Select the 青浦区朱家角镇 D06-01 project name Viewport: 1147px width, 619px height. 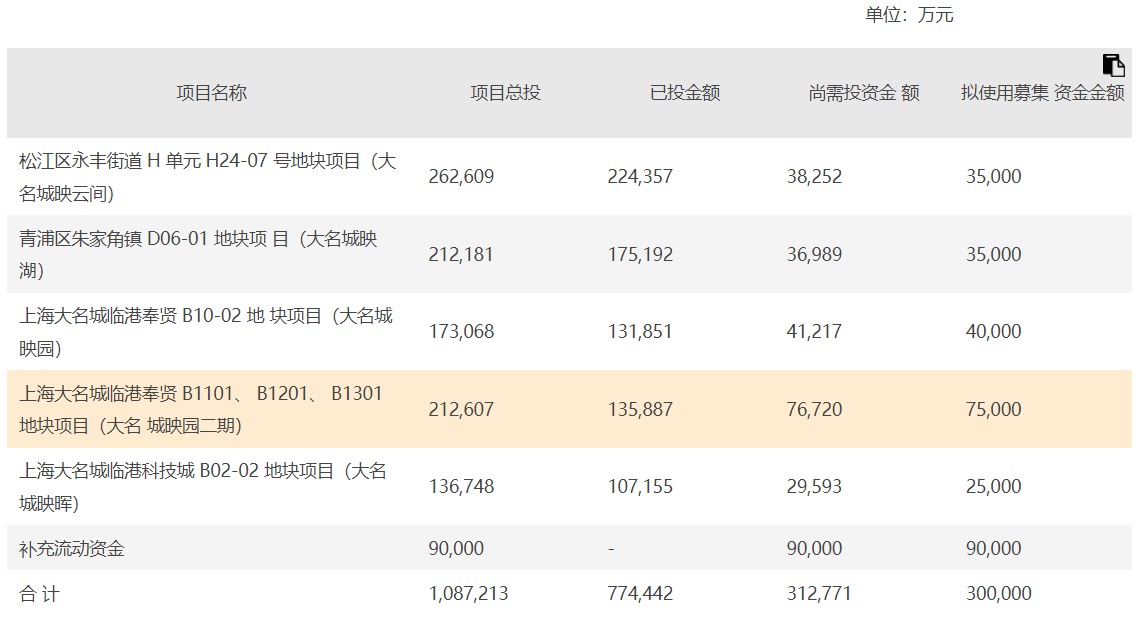point(199,254)
